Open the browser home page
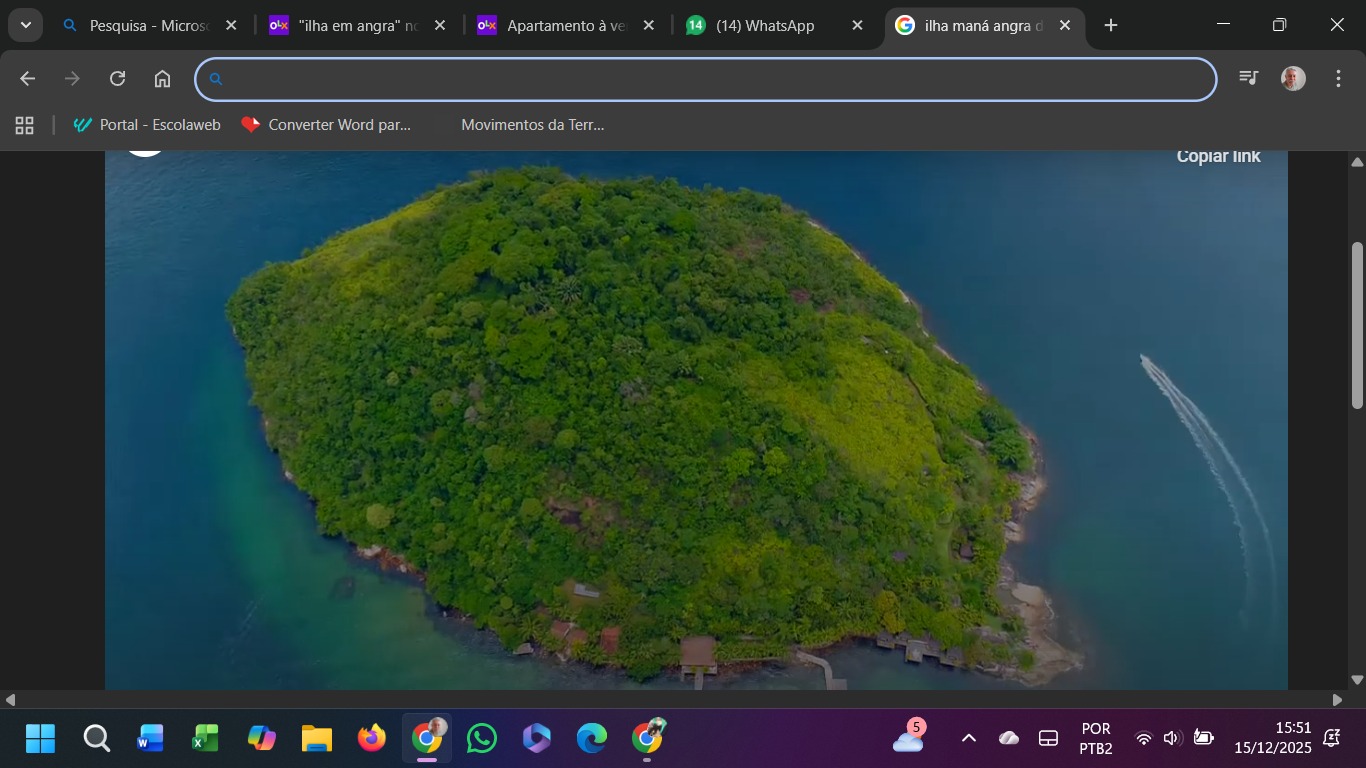Screen dimensions: 1366x768 (162, 79)
